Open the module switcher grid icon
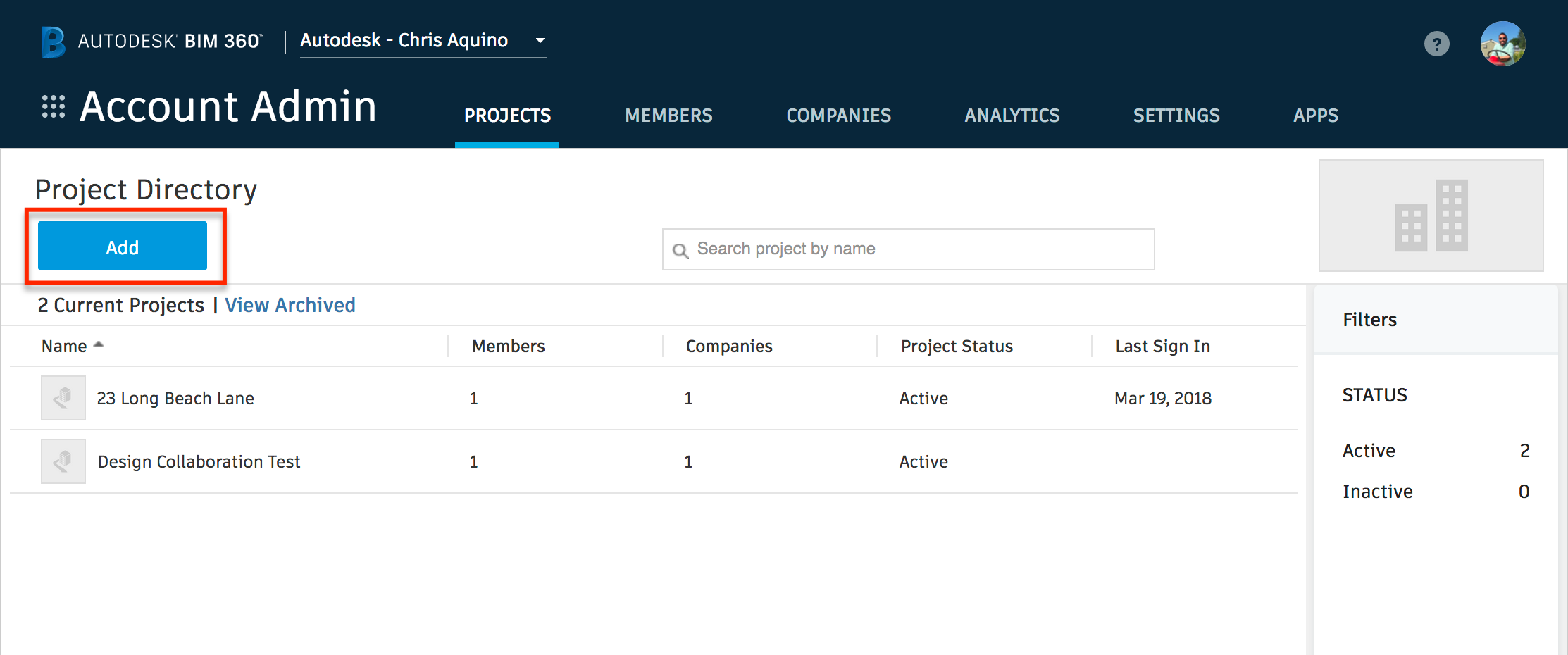 click(54, 106)
